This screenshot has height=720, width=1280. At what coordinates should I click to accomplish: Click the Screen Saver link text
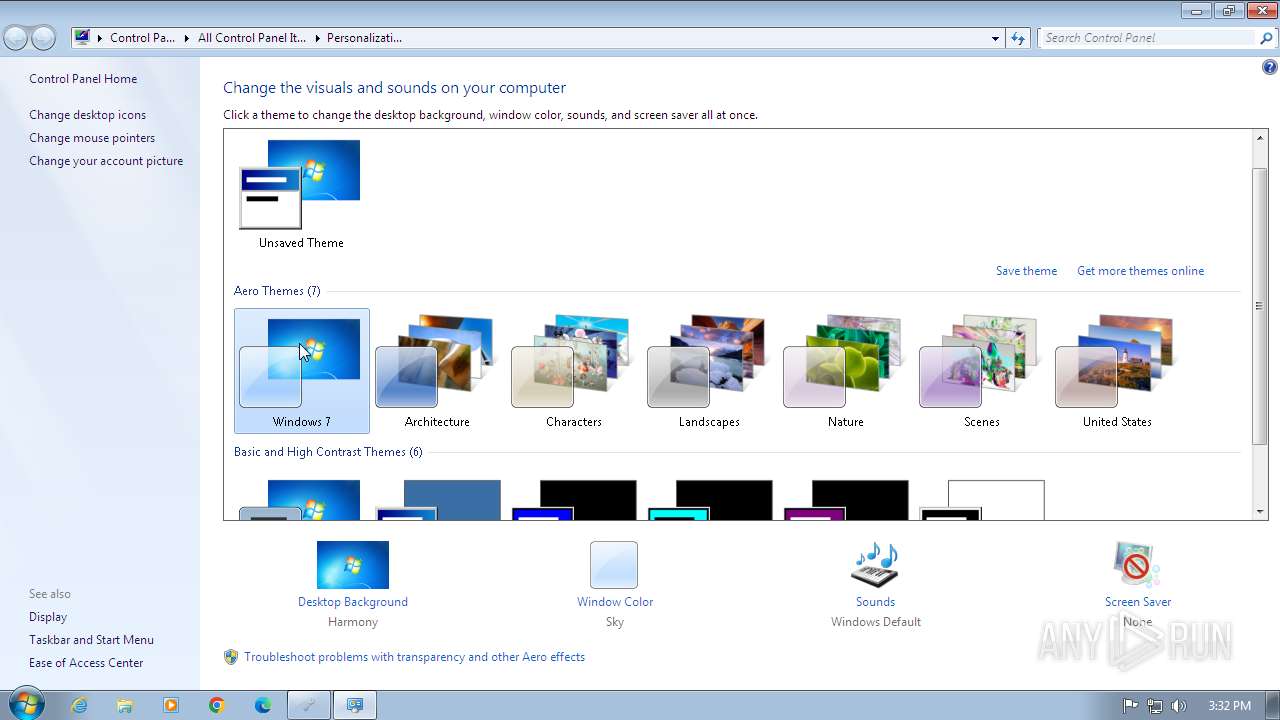[x=1138, y=602]
